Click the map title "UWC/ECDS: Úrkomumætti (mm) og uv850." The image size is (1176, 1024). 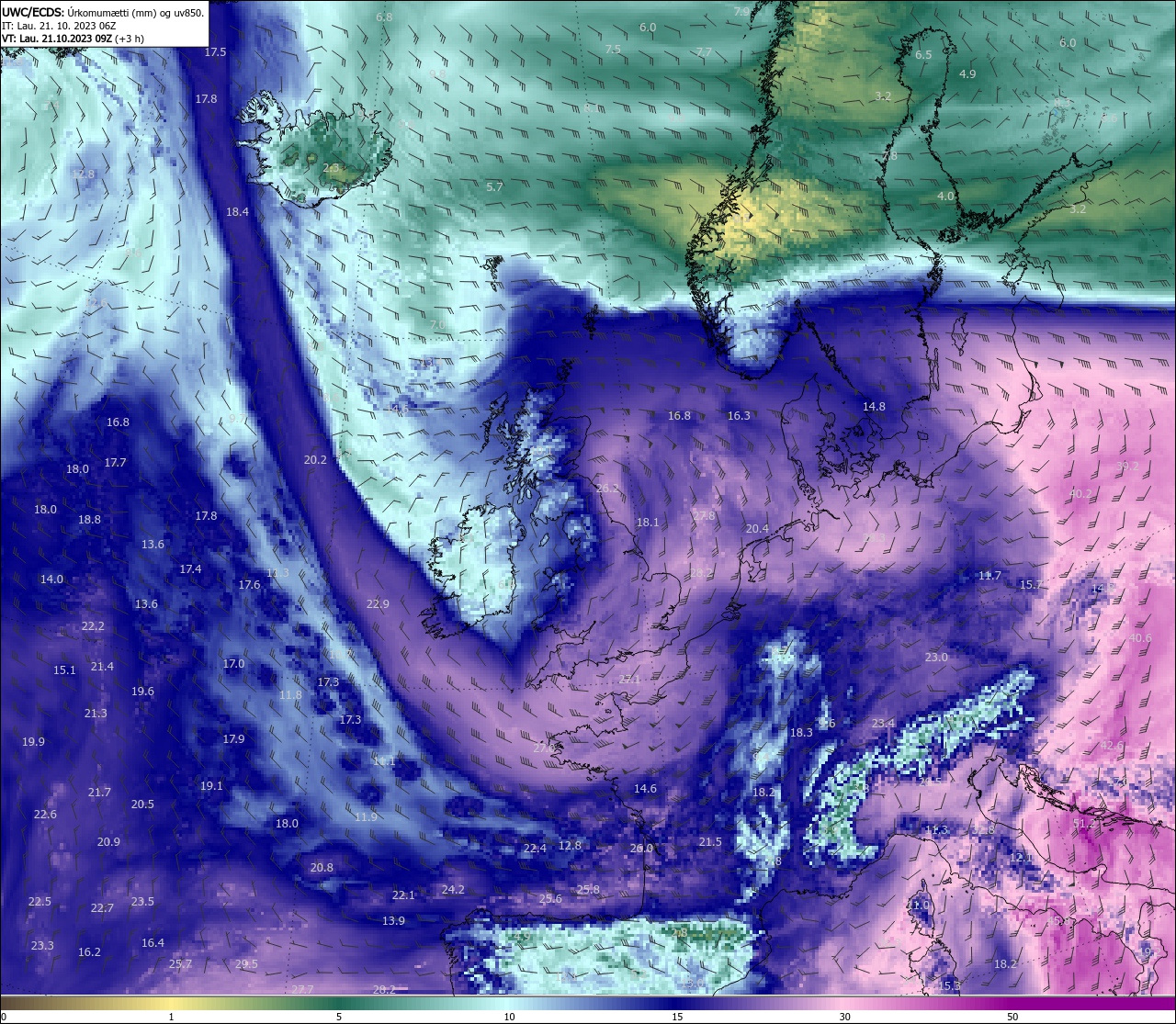pyautogui.click(x=103, y=13)
